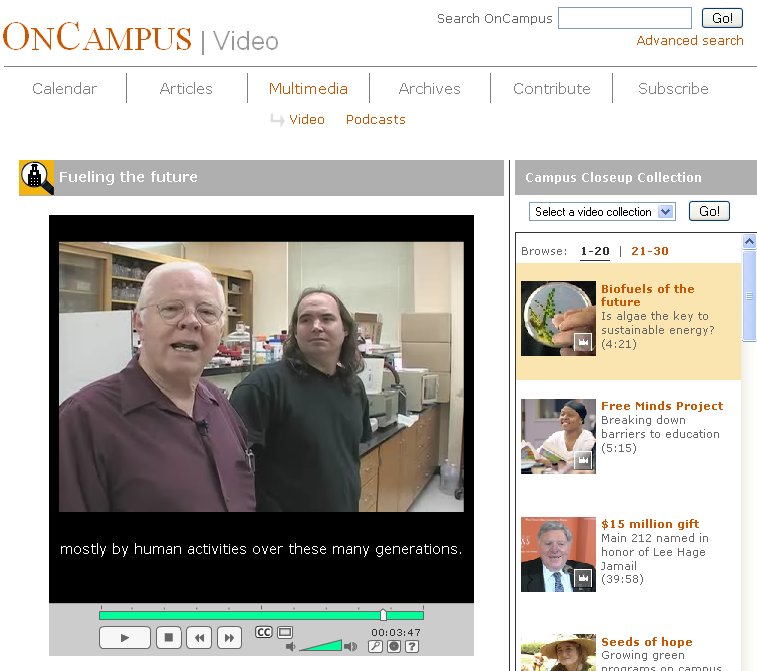Click the rewind button in player

199,638
